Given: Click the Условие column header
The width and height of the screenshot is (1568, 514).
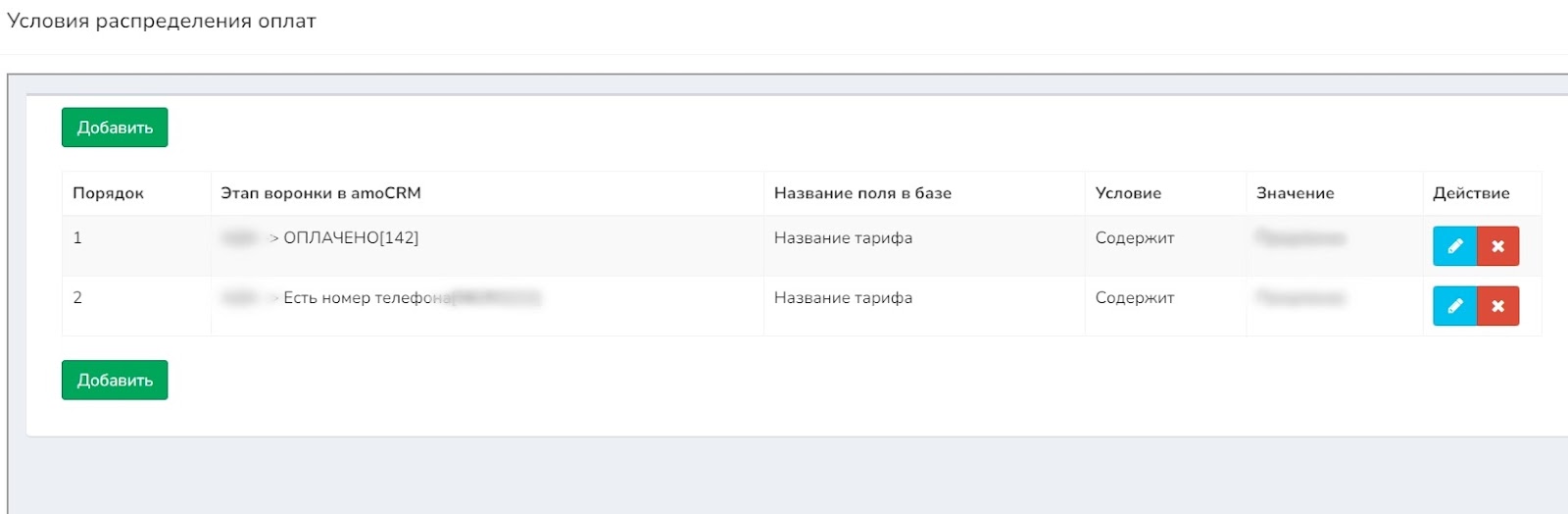Looking at the screenshot, I should [x=1128, y=193].
